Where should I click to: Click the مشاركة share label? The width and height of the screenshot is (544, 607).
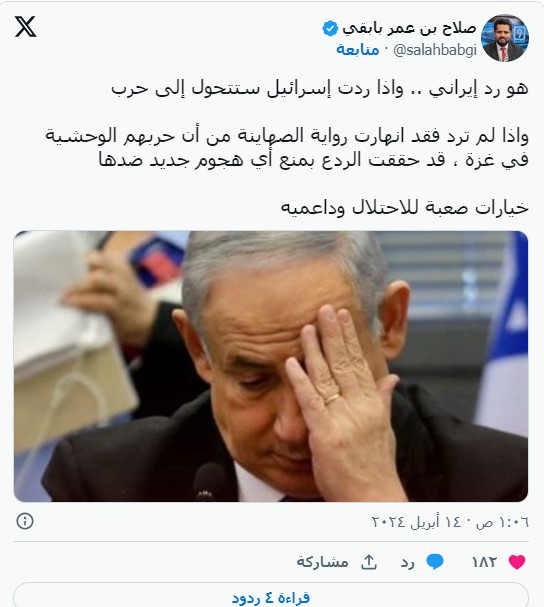click(x=323, y=562)
